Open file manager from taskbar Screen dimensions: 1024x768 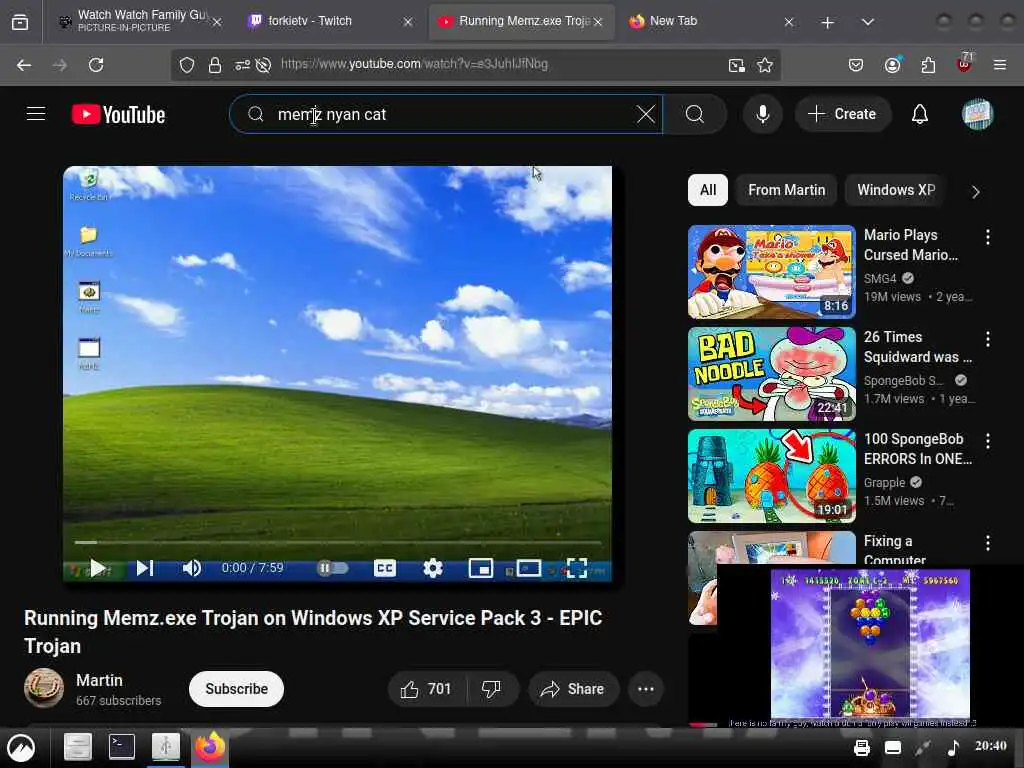pos(77,746)
